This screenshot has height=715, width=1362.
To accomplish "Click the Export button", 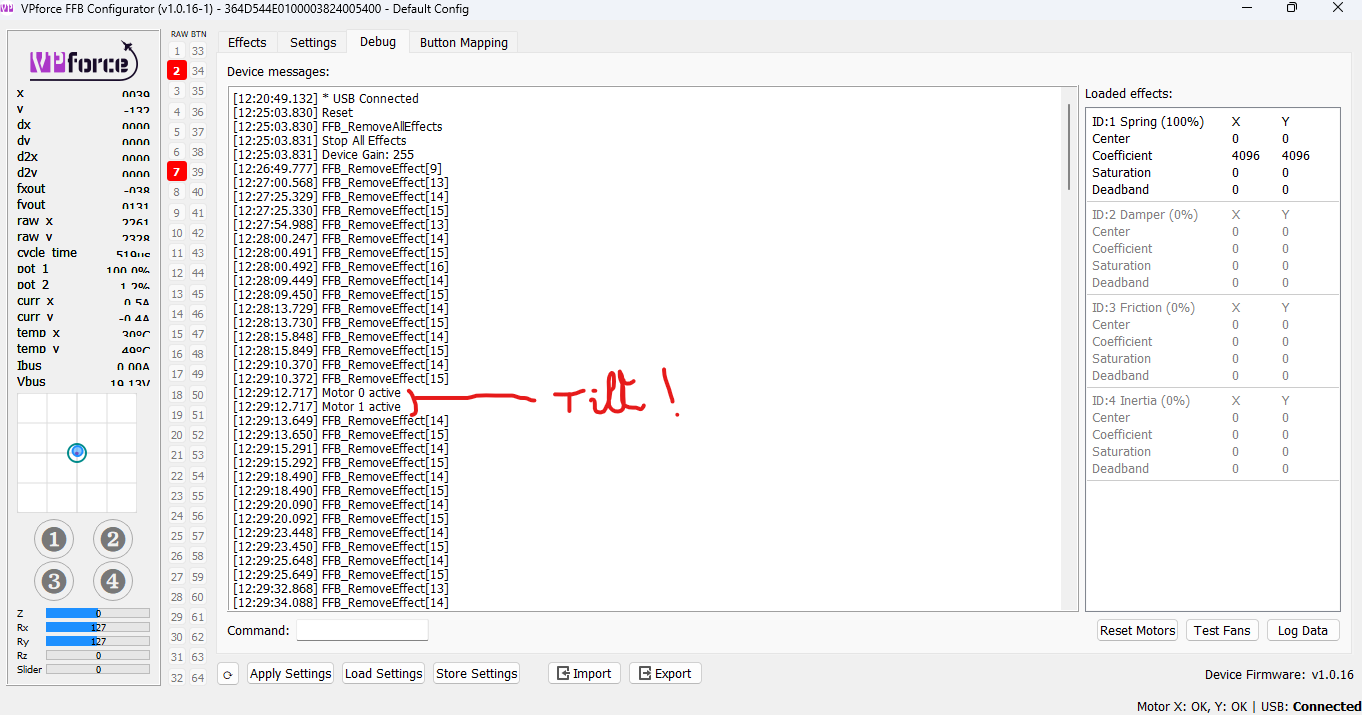I will pyautogui.click(x=665, y=673).
